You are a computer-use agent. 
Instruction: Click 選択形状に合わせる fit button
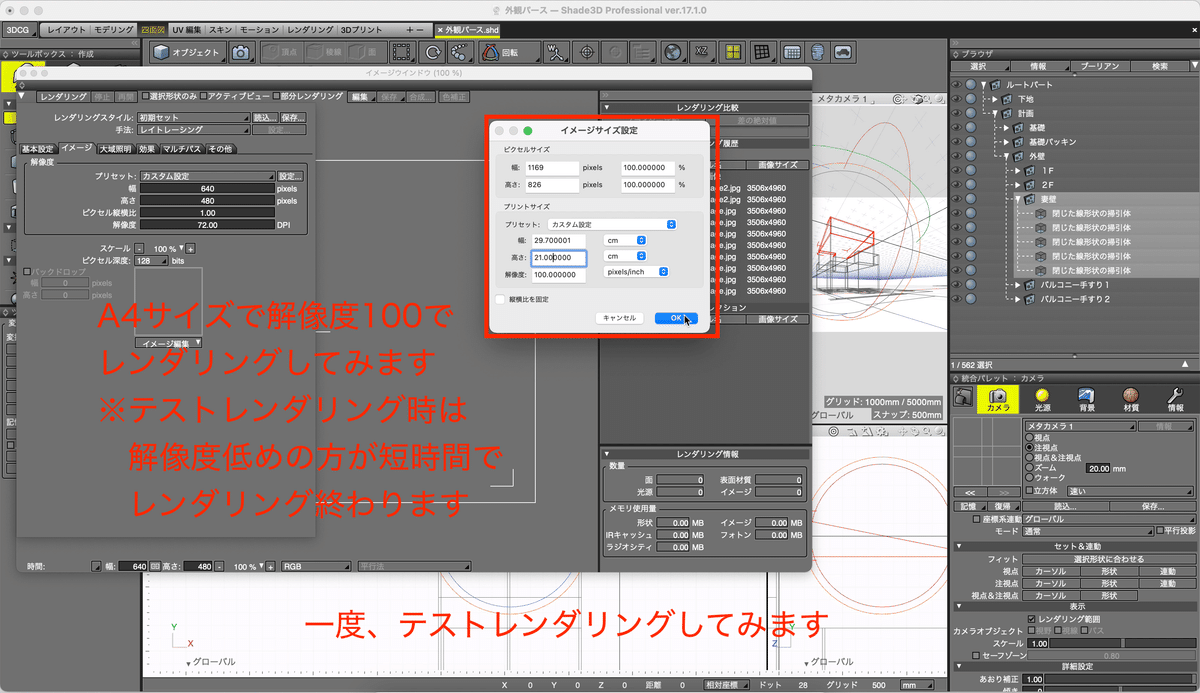click(x=1108, y=559)
